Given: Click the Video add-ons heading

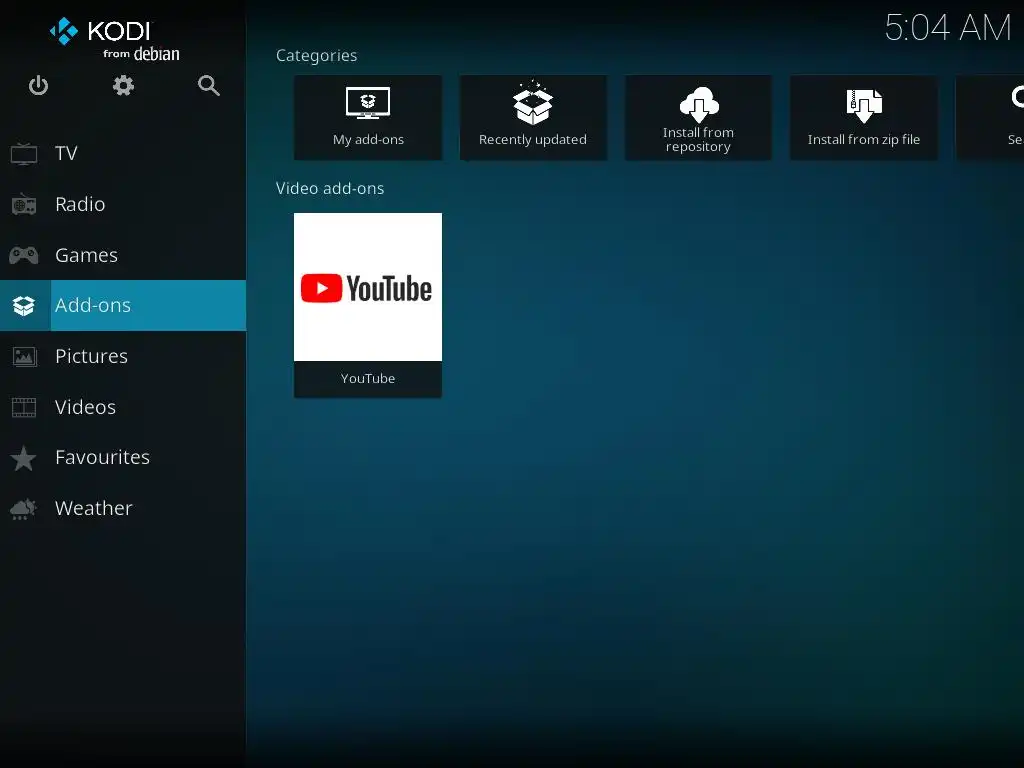Looking at the screenshot, I should coord(330,189).
